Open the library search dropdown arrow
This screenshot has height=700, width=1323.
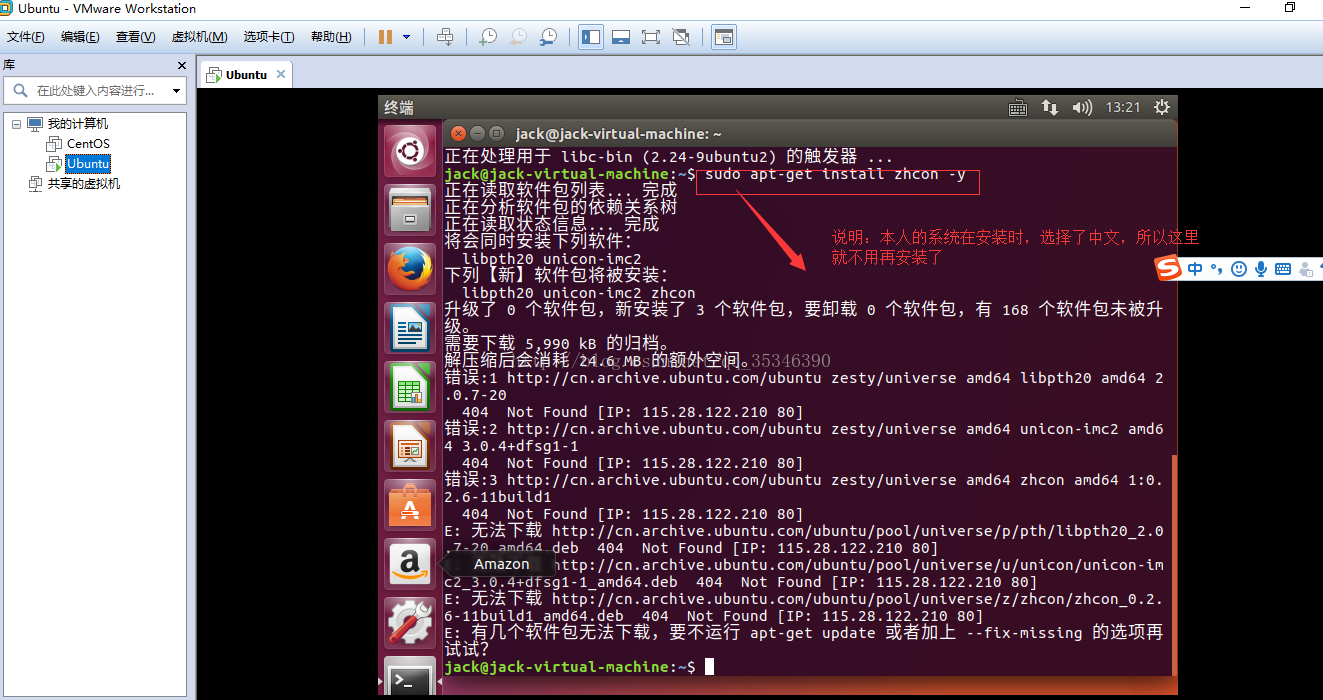(x=177, y=91)
